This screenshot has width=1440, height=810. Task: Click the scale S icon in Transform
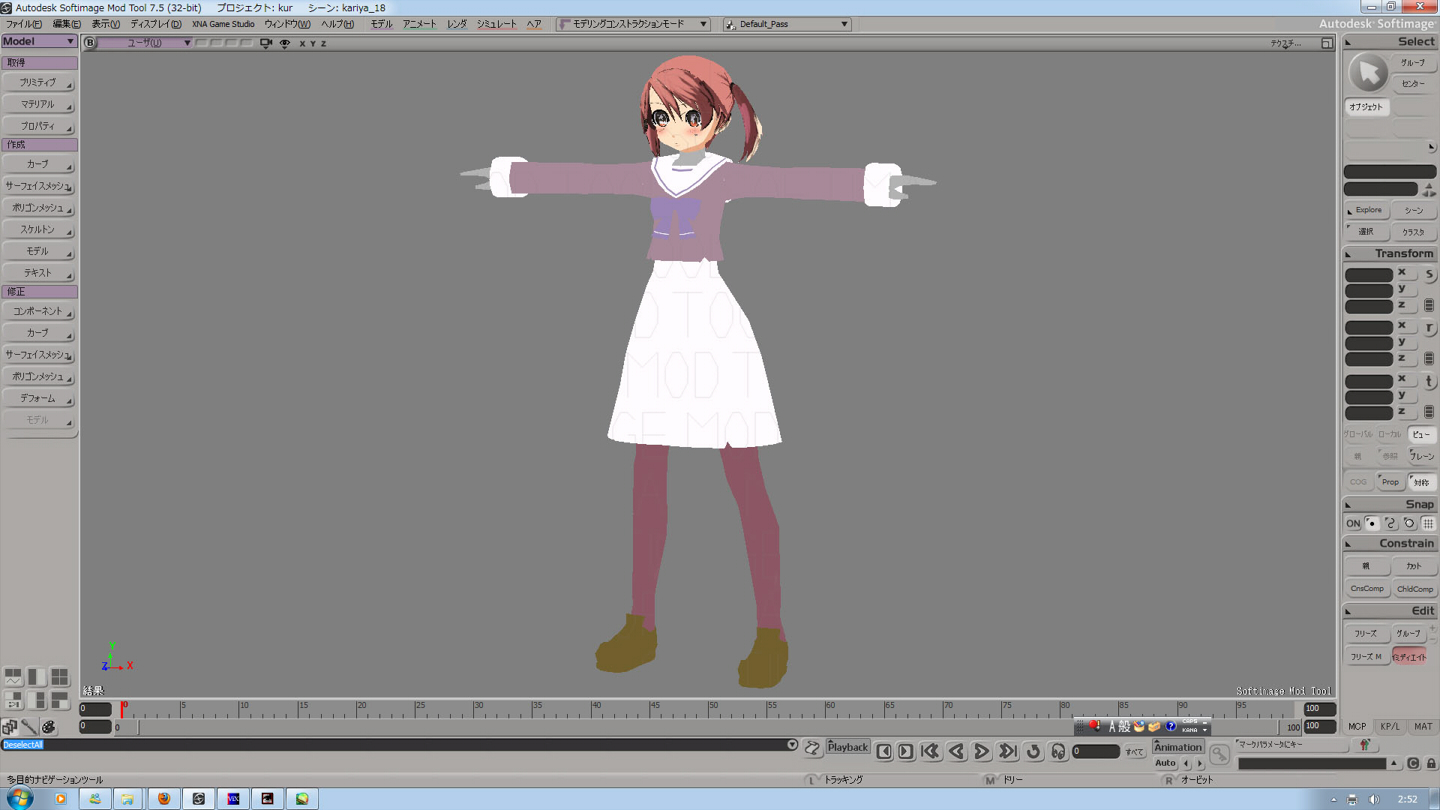1429,275
